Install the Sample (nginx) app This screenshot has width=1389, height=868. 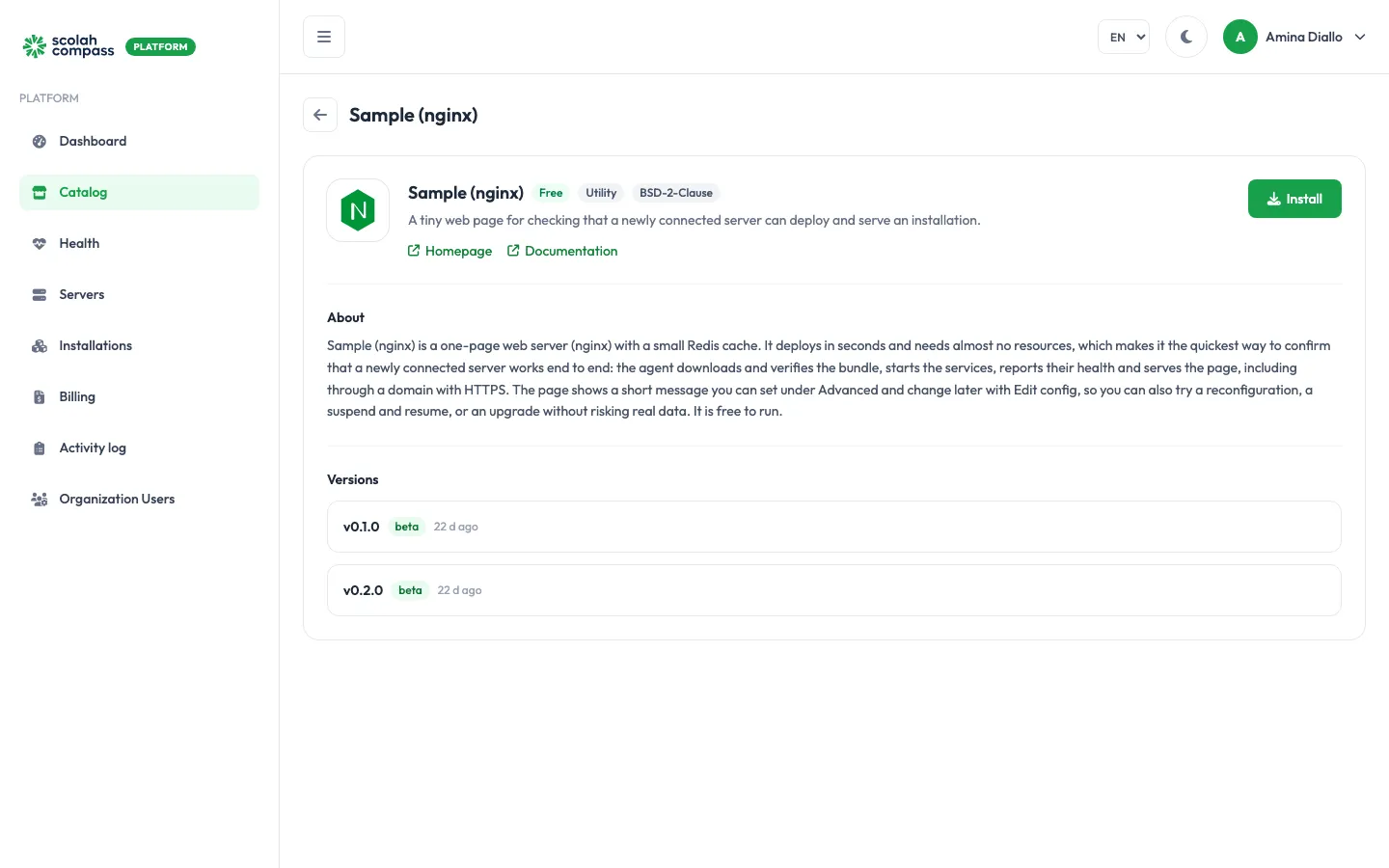point(1294,199)
